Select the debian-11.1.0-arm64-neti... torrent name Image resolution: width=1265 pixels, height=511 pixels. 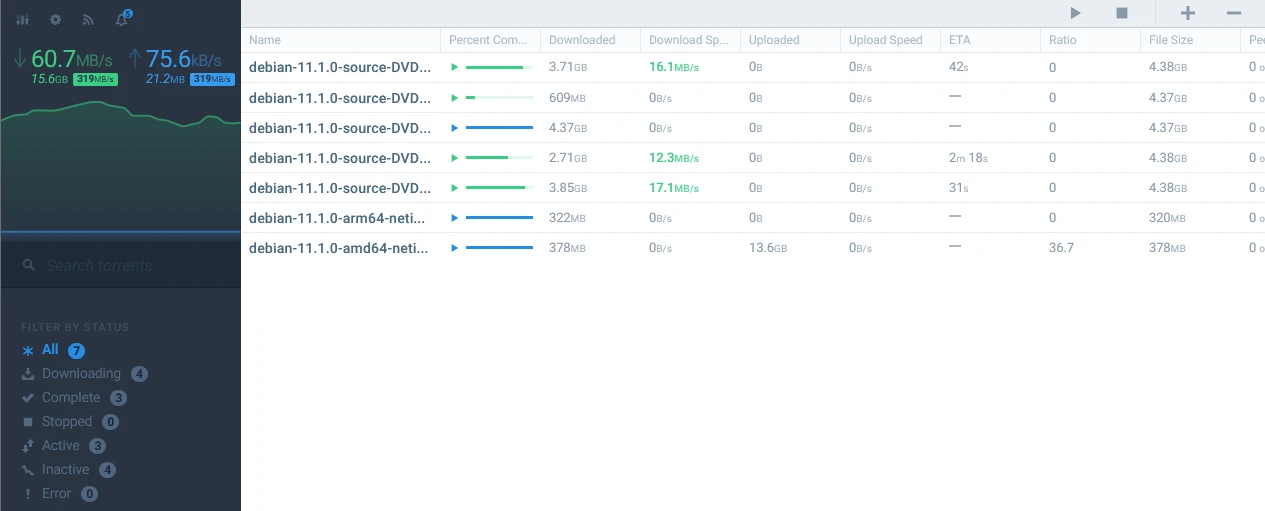(339, 218)
